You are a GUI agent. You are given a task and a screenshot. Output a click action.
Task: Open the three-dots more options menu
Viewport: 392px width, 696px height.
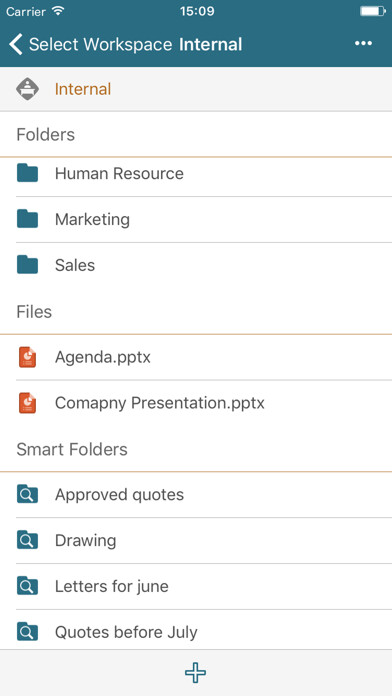pyautogui.click(x=363, y=44)
